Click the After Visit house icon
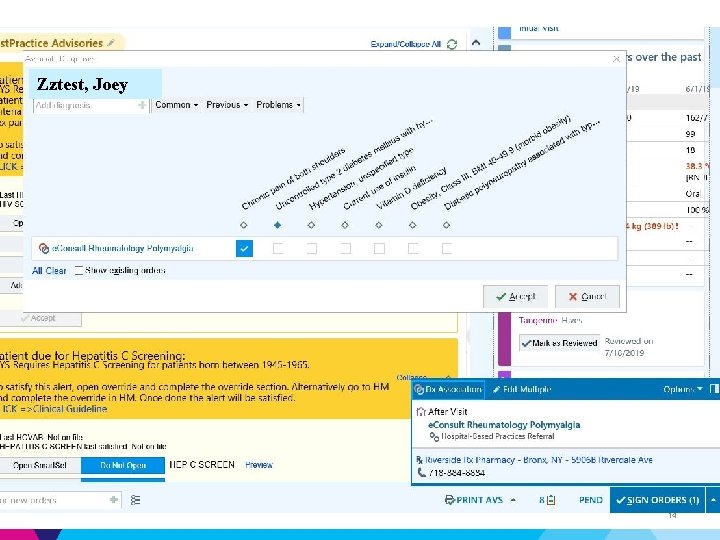This screenshot has height=540, width=720. coord(421,411)
